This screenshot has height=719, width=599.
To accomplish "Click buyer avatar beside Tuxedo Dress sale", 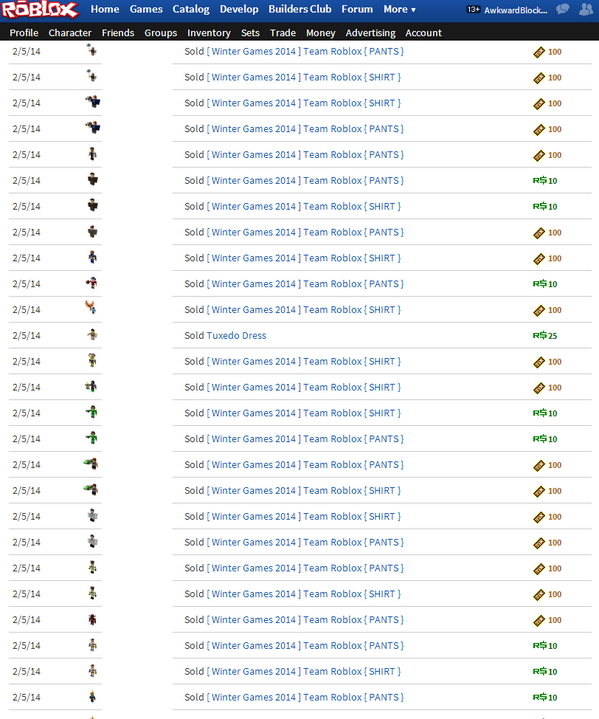I will coord(92,335).
